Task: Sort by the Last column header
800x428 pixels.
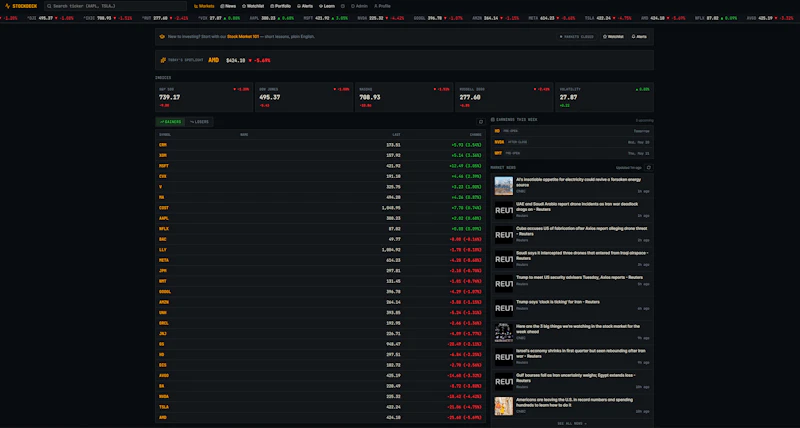Action: click(396, 135)
